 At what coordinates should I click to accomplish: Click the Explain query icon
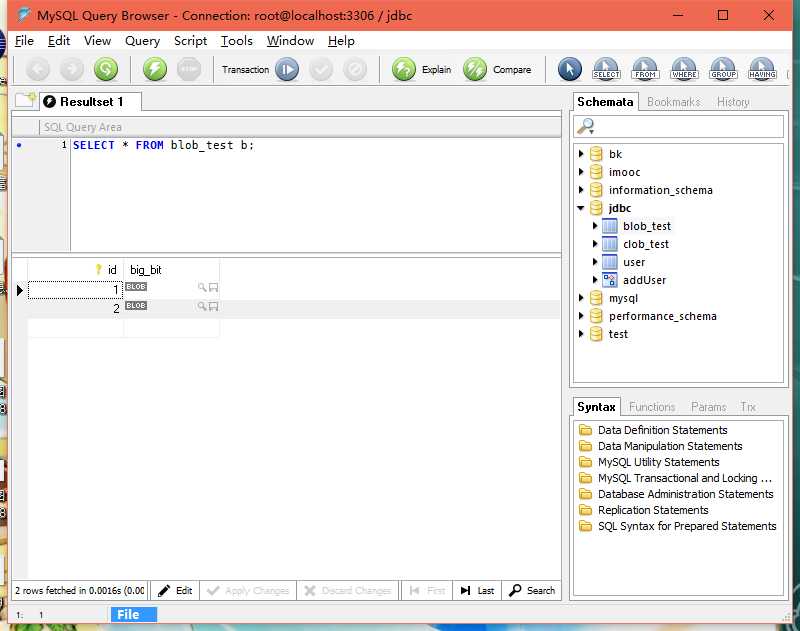404,69
